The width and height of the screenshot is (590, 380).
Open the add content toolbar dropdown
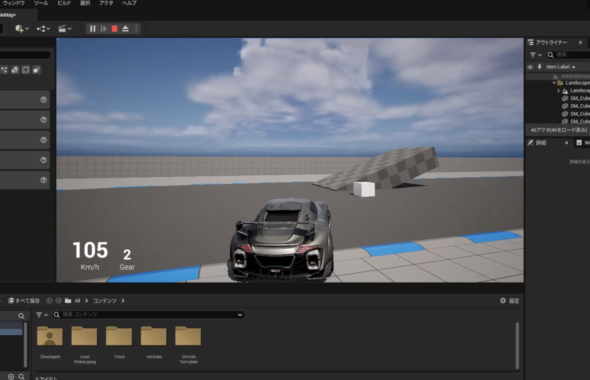[22, 29]
